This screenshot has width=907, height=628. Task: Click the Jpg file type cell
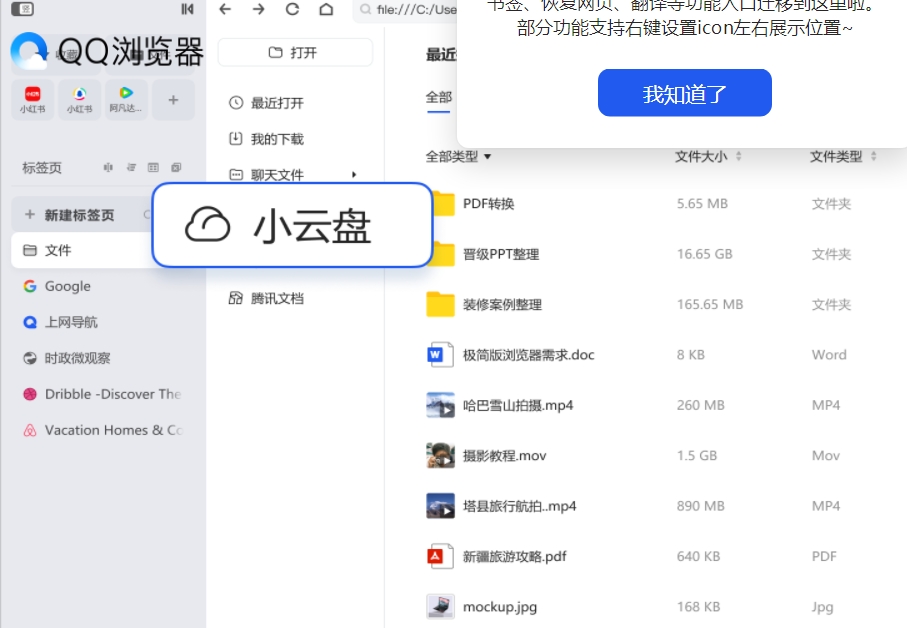tap(823, 607)
